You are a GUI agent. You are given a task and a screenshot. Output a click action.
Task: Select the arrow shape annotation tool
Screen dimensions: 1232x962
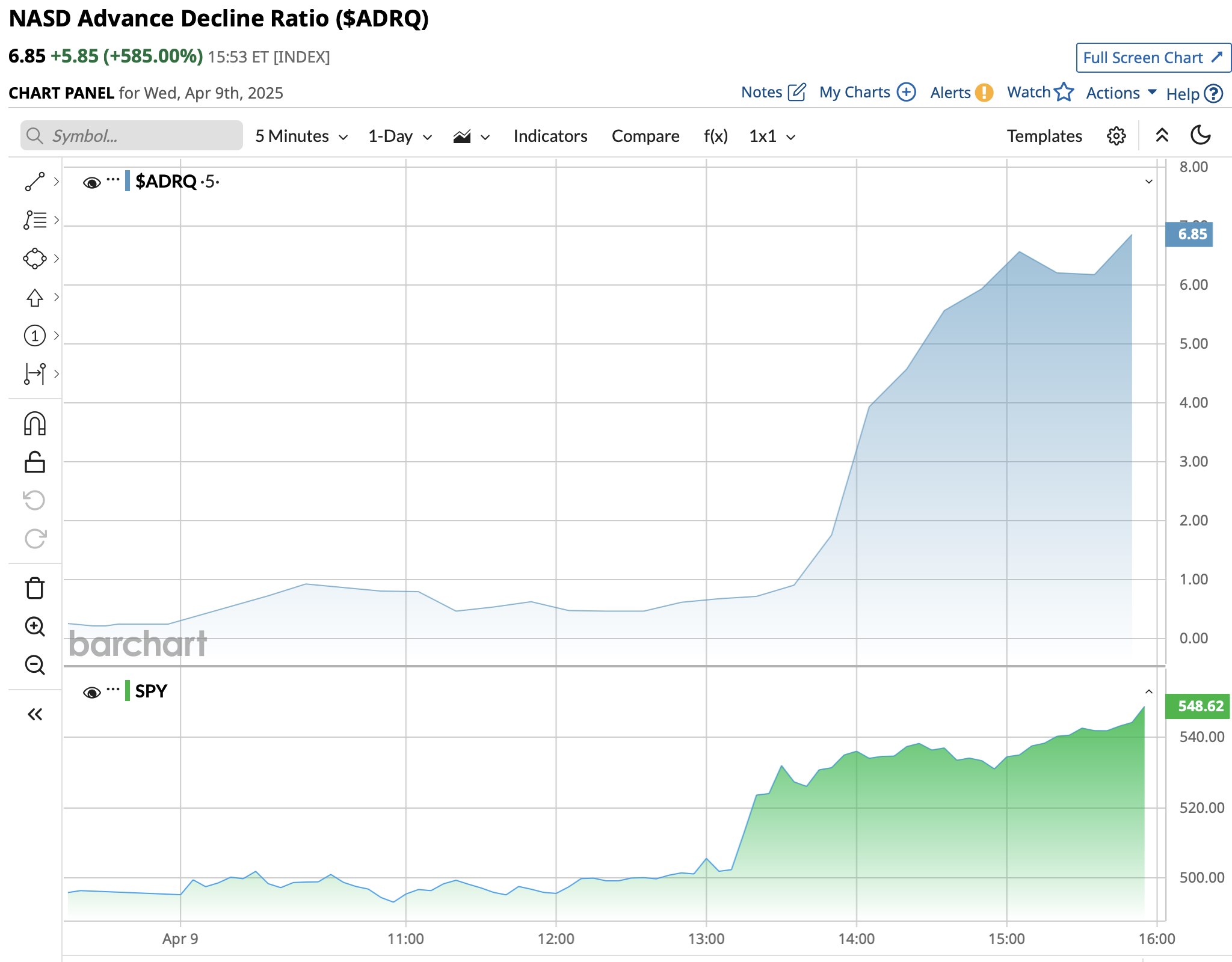click(x=34, y=297)
